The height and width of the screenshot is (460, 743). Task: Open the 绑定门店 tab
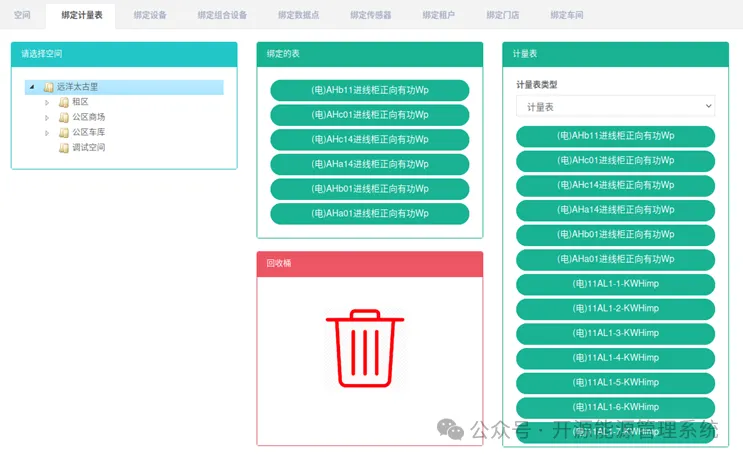[503, 15]
